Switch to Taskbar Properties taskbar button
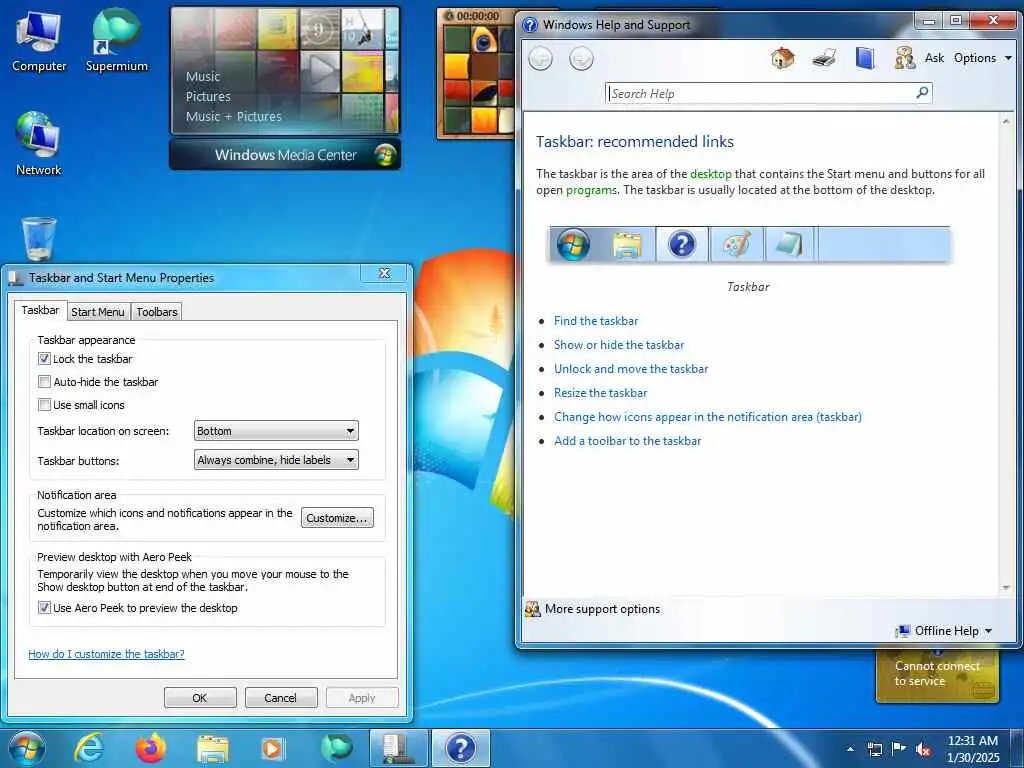 [398, 748]
